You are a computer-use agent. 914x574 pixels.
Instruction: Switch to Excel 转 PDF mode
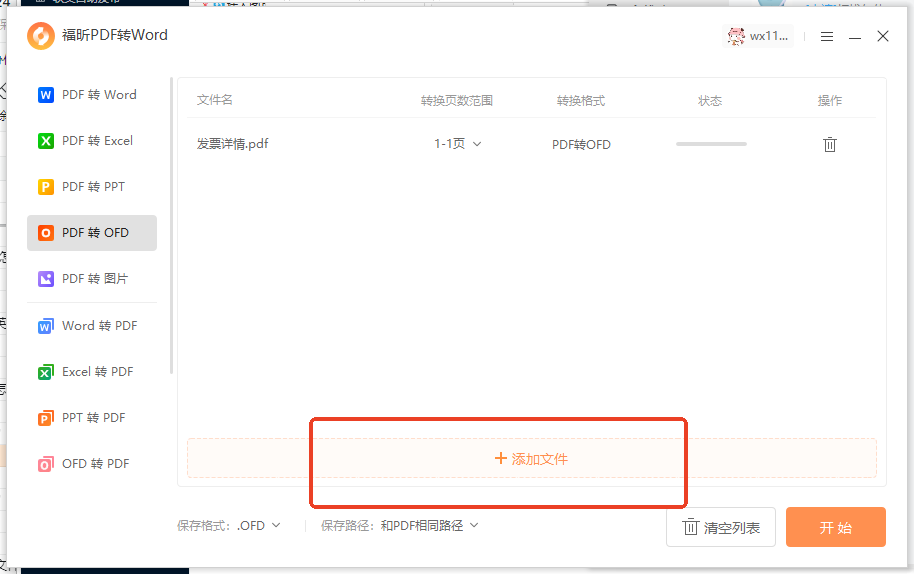click(92, 372)
